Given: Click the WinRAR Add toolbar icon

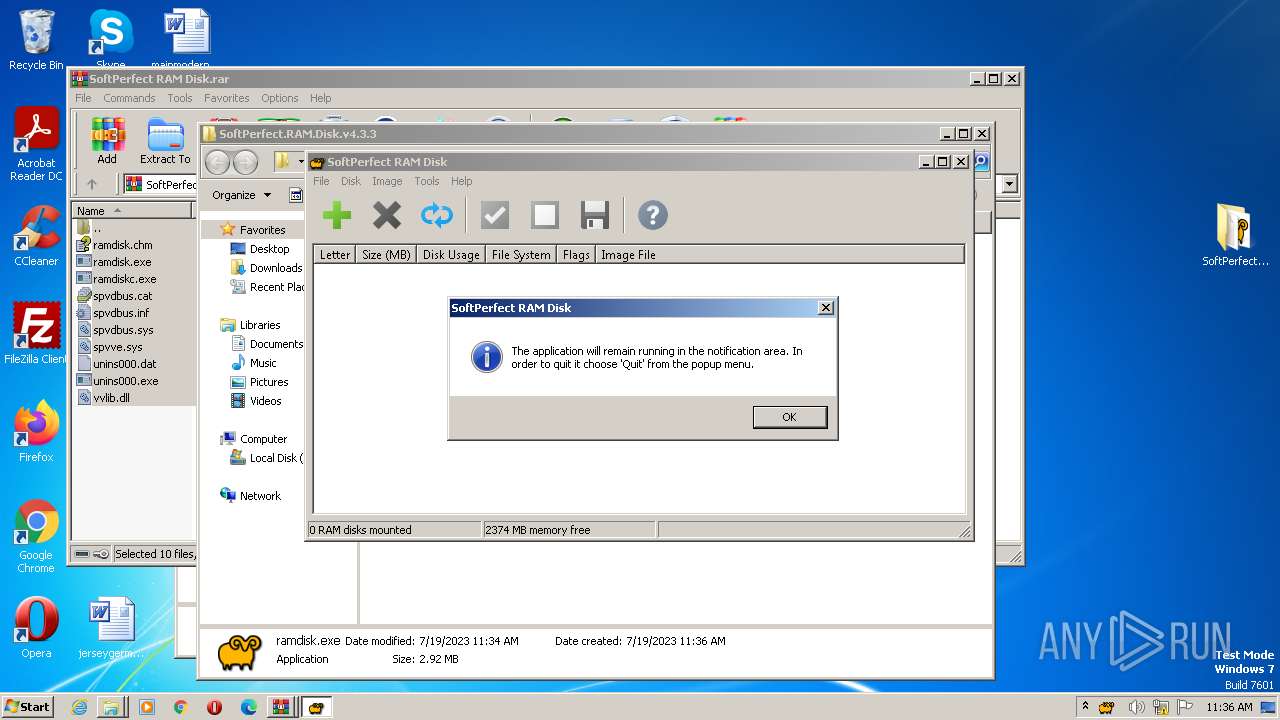Looking at the screenshot, I should tap(107, 141).
